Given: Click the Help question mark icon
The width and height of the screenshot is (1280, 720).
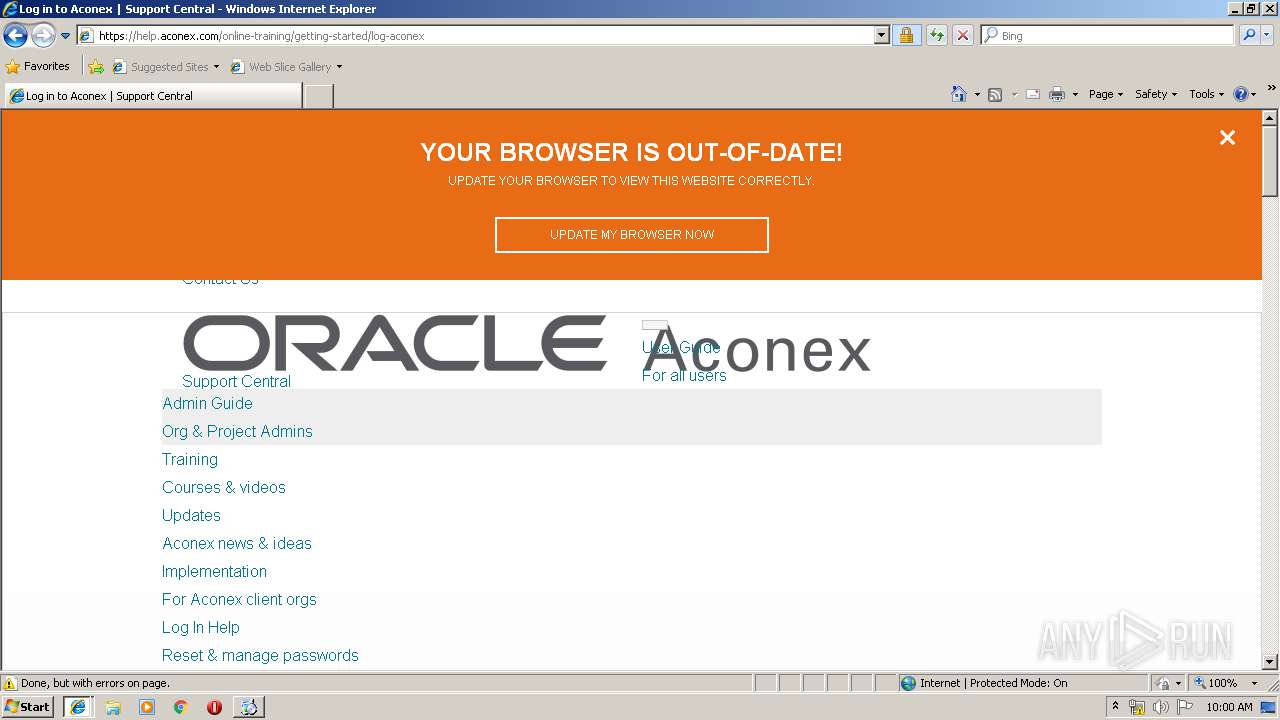Looking at the screenshot, I should point(1241,94).
